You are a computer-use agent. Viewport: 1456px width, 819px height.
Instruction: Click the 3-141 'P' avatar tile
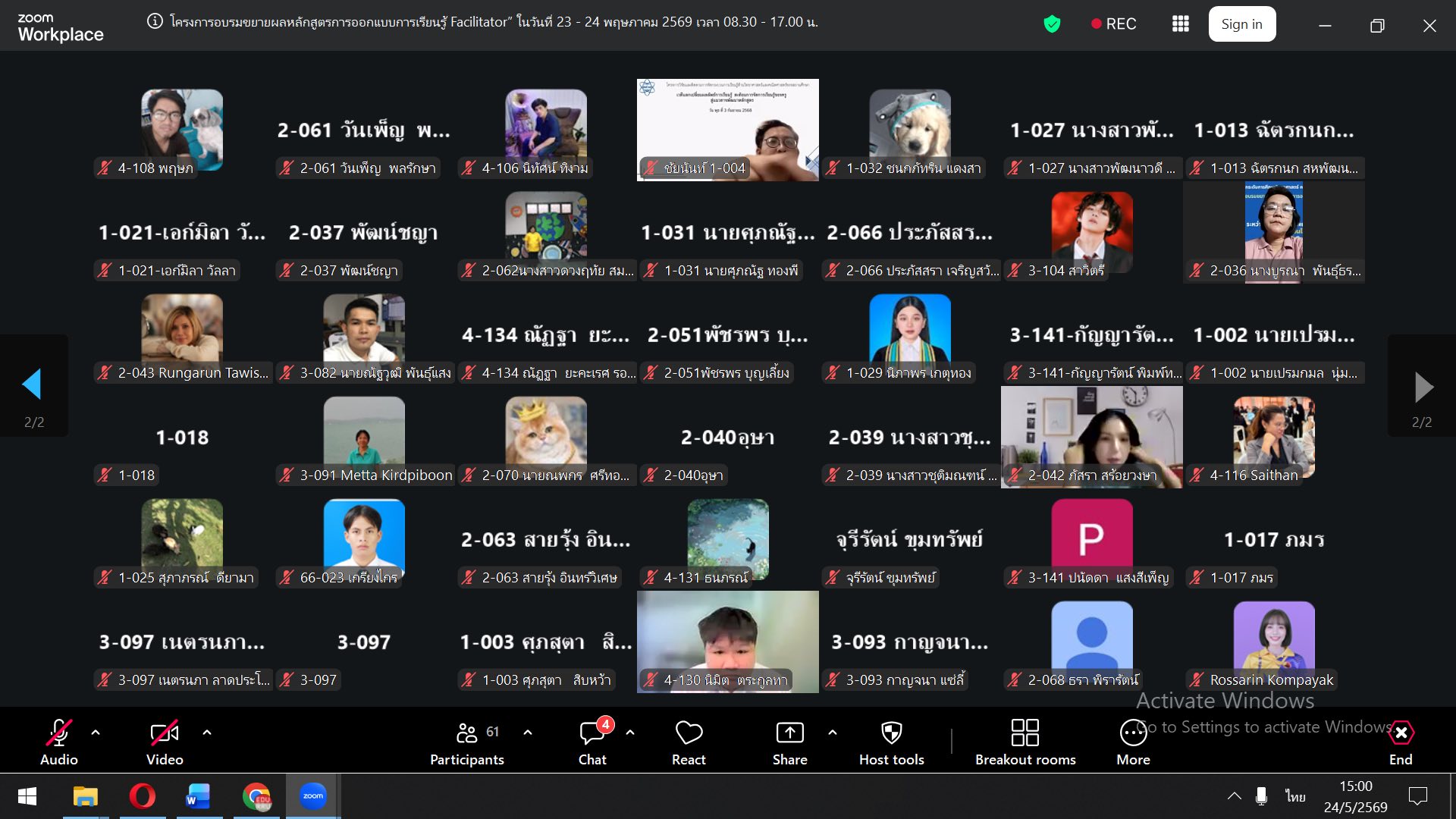1092,540
